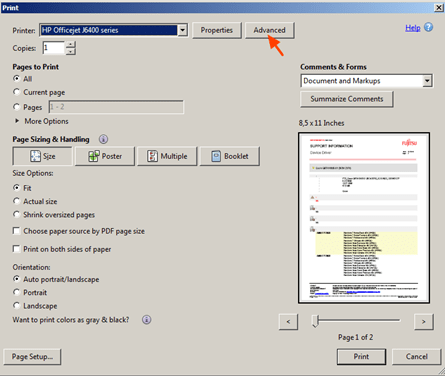Select Portrait orientation
This screenshot has height=376, width=445.
point(16,292)
